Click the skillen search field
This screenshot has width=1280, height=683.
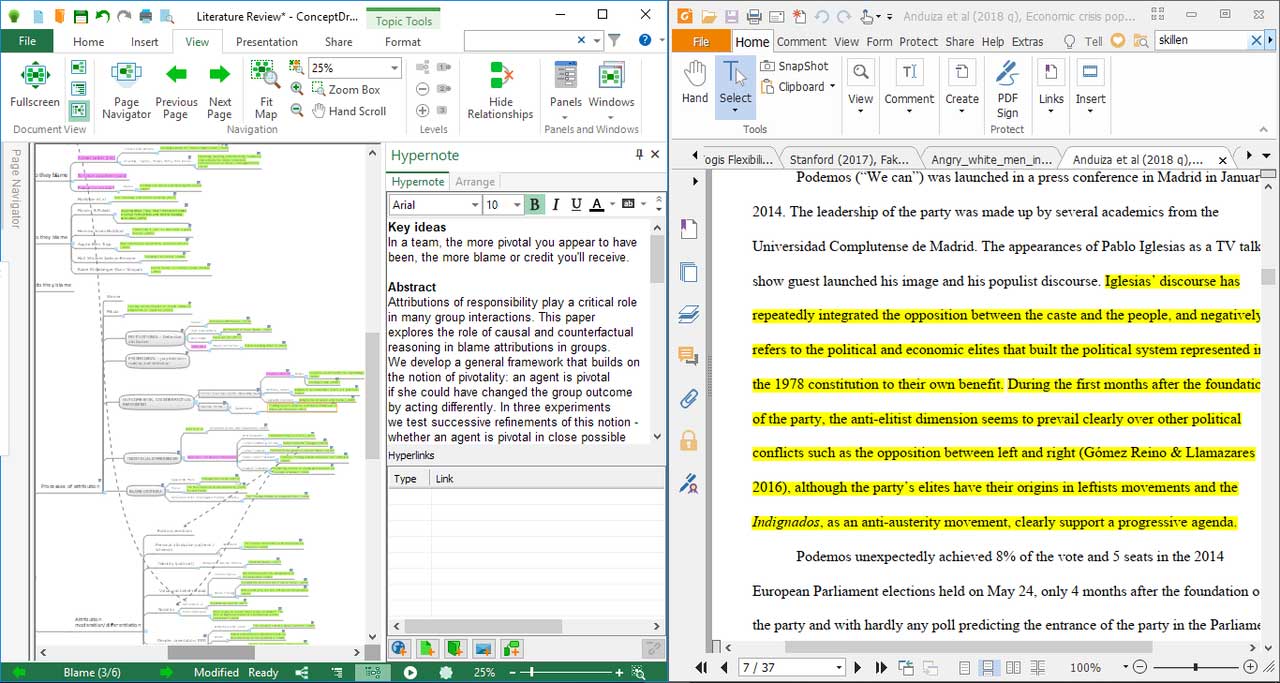(1200, 40)
